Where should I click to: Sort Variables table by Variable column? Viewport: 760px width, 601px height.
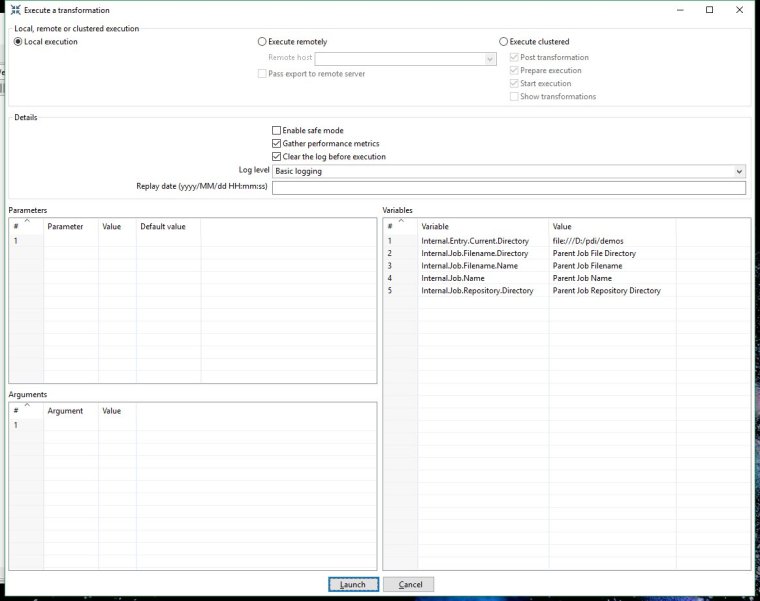pos(435,227)
